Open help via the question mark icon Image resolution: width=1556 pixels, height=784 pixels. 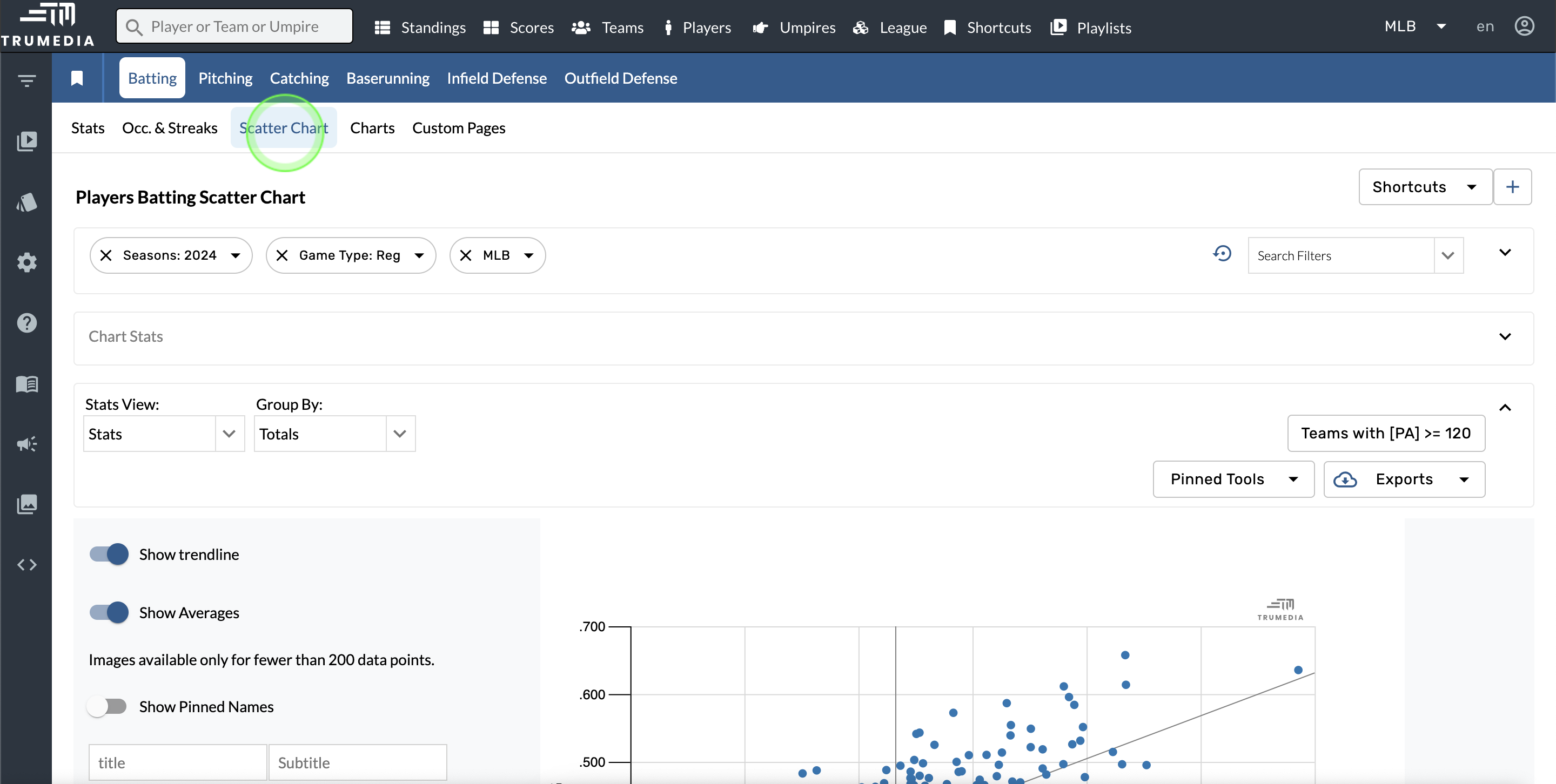pyautogui.click(x=27, y=322)
